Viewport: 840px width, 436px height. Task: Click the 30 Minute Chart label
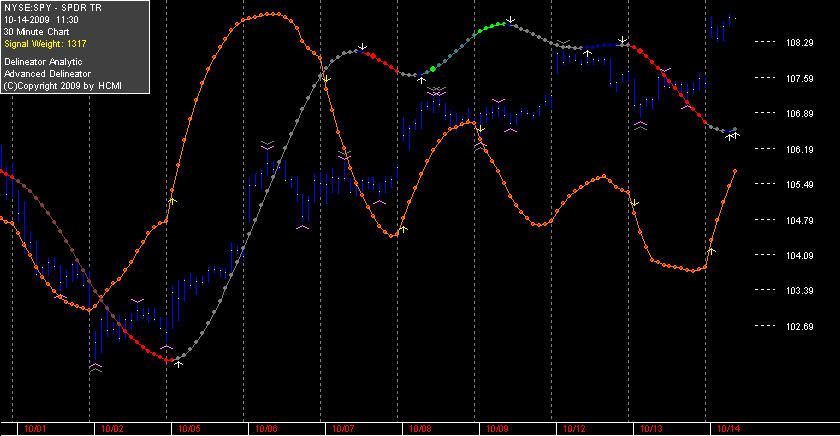(36, 32)
